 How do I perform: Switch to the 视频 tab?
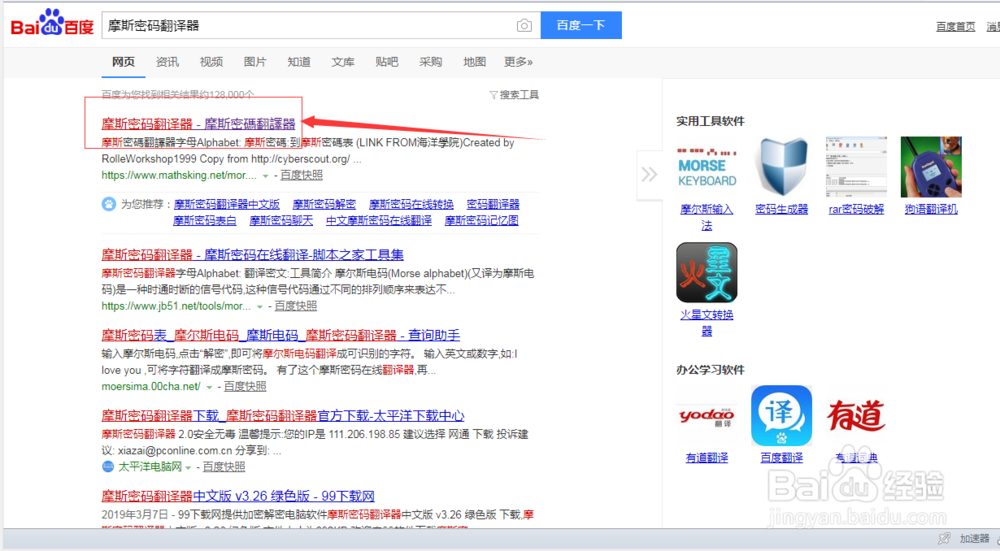[211, 62]
